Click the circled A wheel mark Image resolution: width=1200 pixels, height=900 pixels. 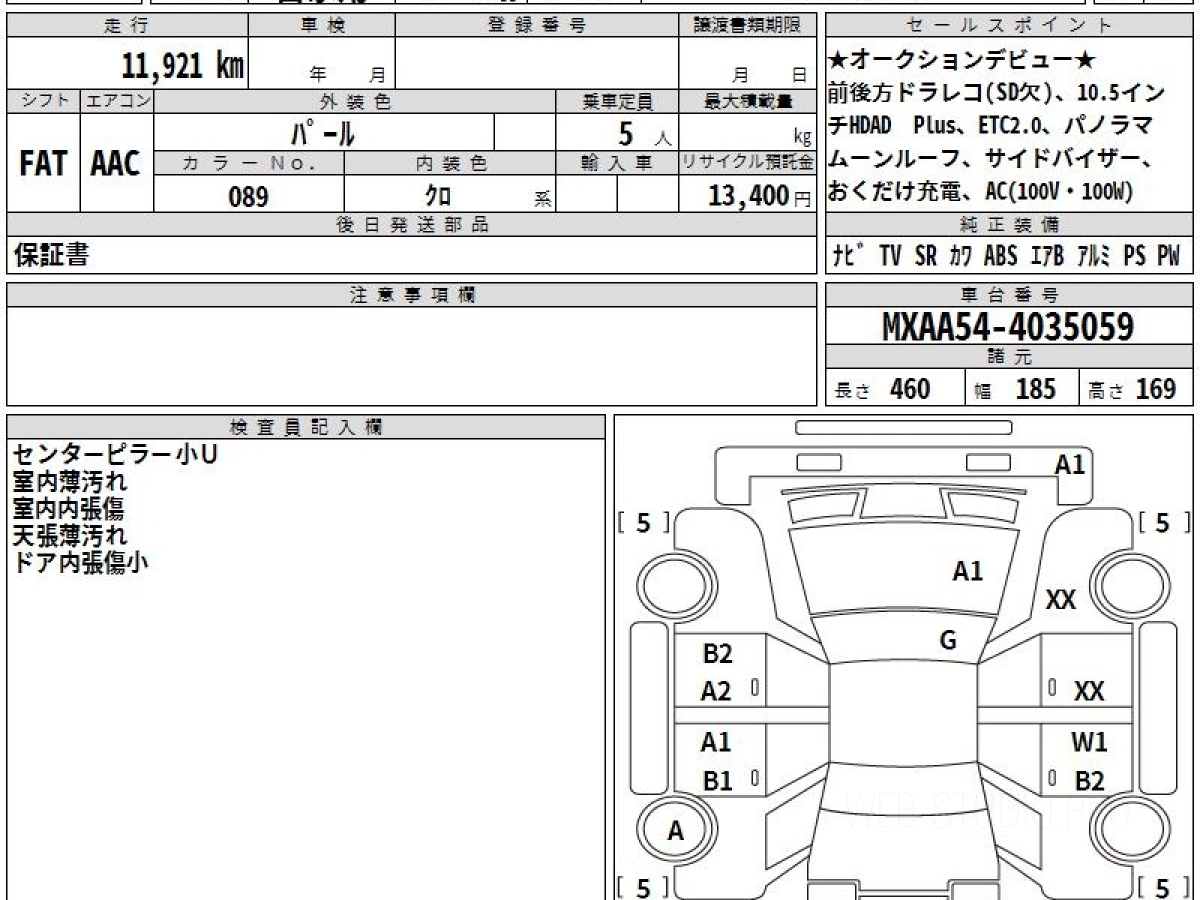(x=676, y=830)
